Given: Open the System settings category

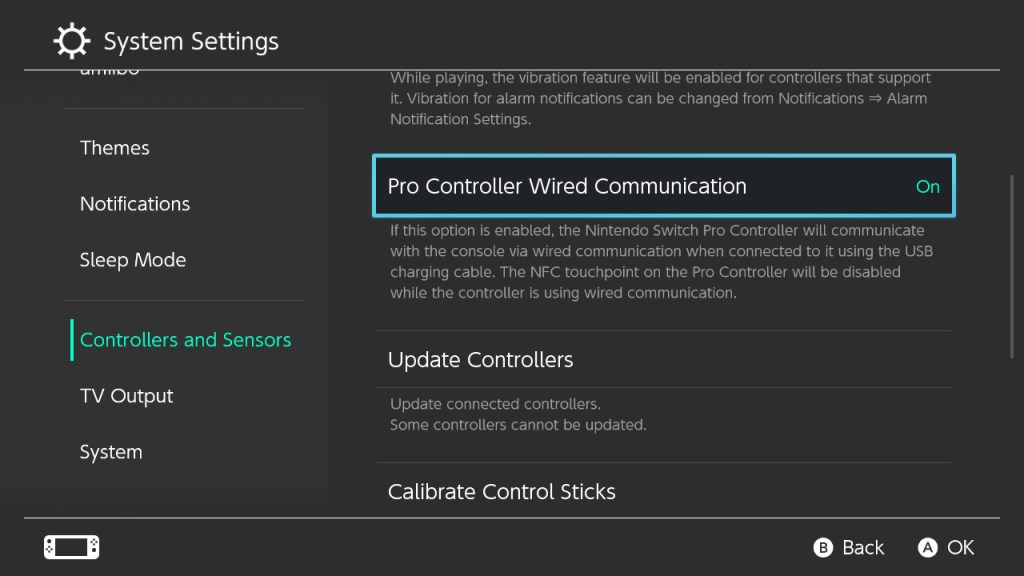Looking at the screenshot, I should [111, 452].
